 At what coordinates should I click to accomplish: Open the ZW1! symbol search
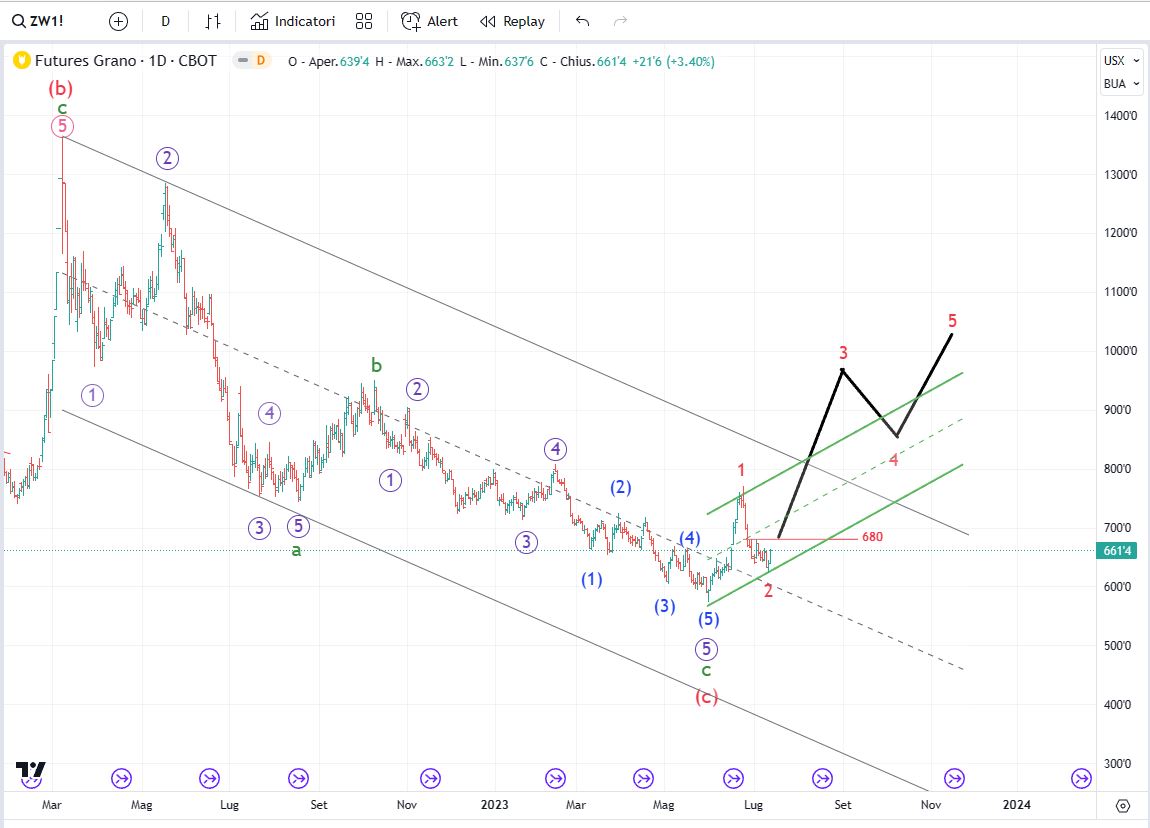coord(38,21)
